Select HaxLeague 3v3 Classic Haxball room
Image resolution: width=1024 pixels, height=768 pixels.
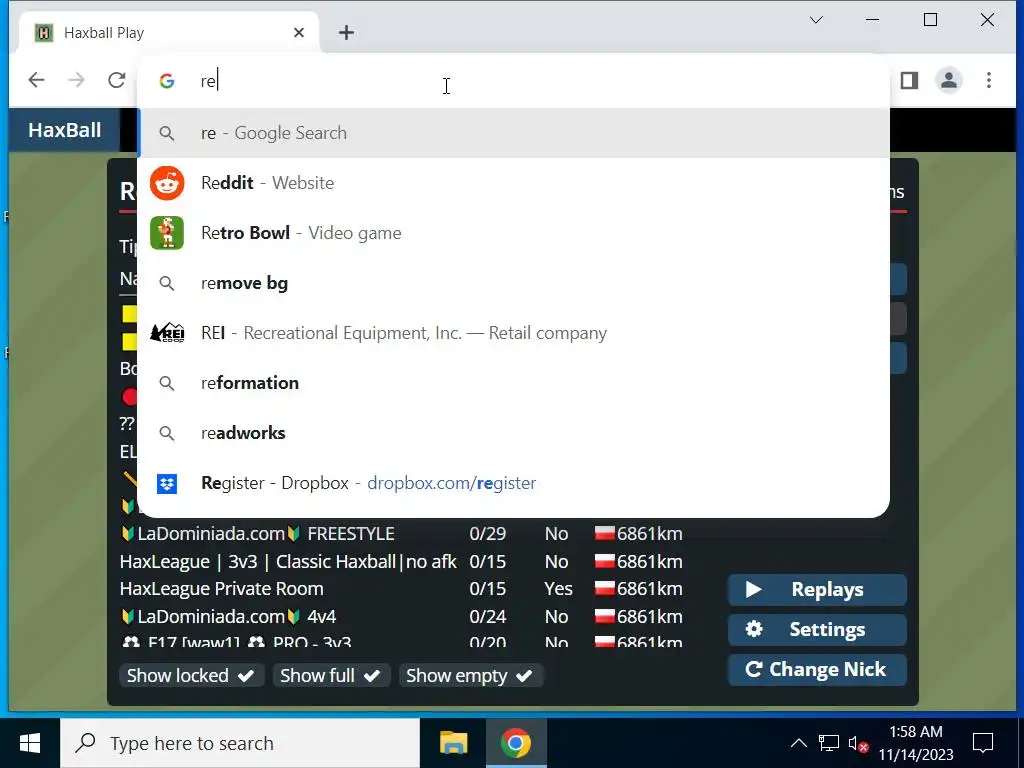401,562
